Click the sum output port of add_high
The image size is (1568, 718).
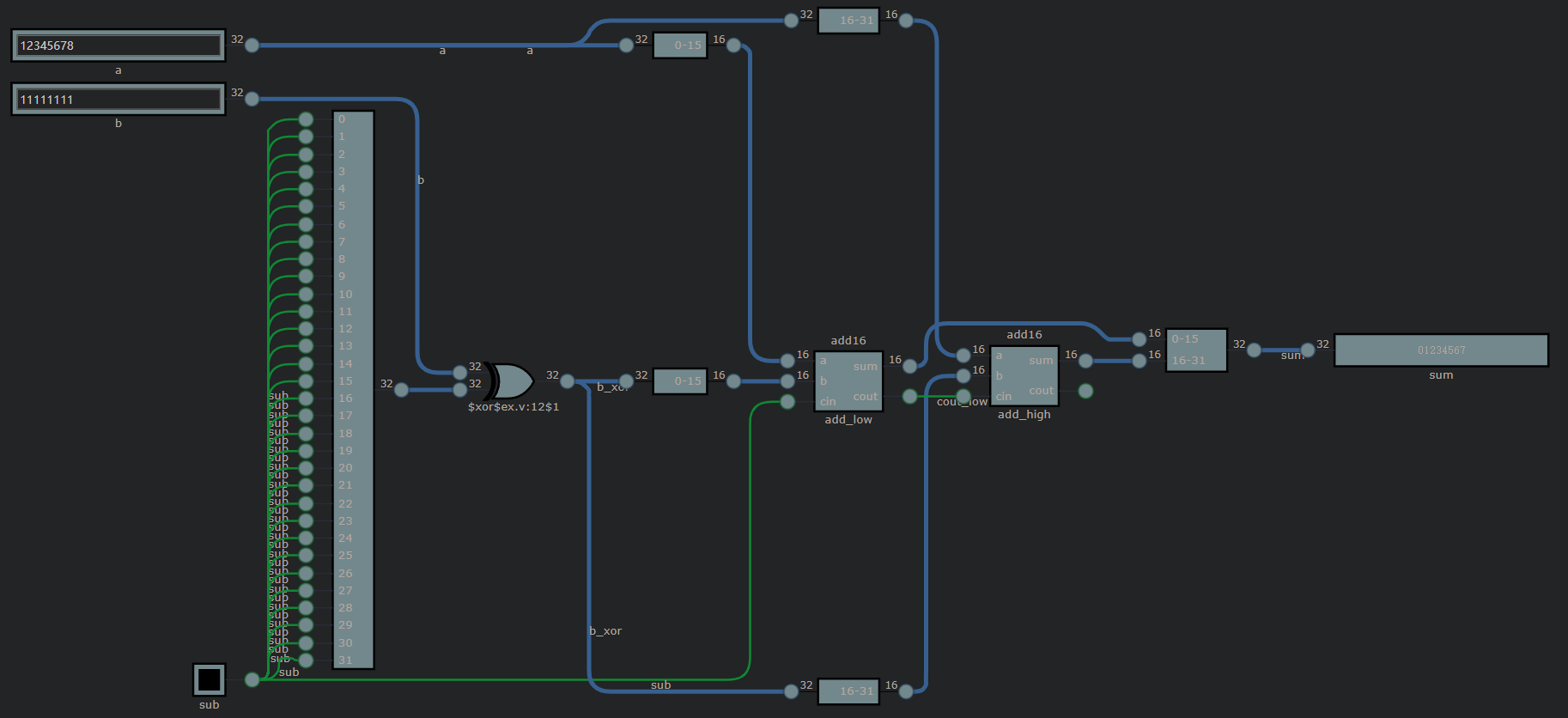click(x=1085, y=361)
